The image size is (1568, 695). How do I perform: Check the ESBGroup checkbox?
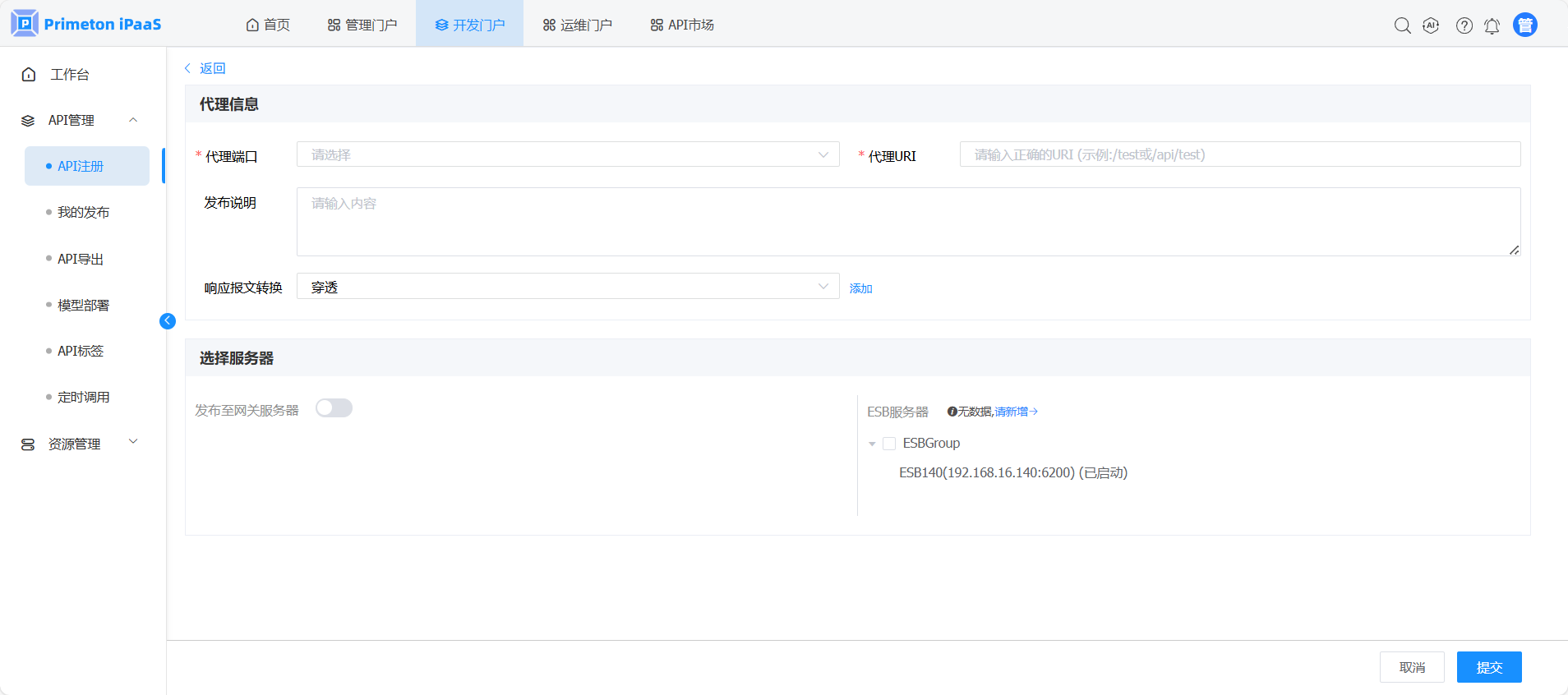point(888,444)
